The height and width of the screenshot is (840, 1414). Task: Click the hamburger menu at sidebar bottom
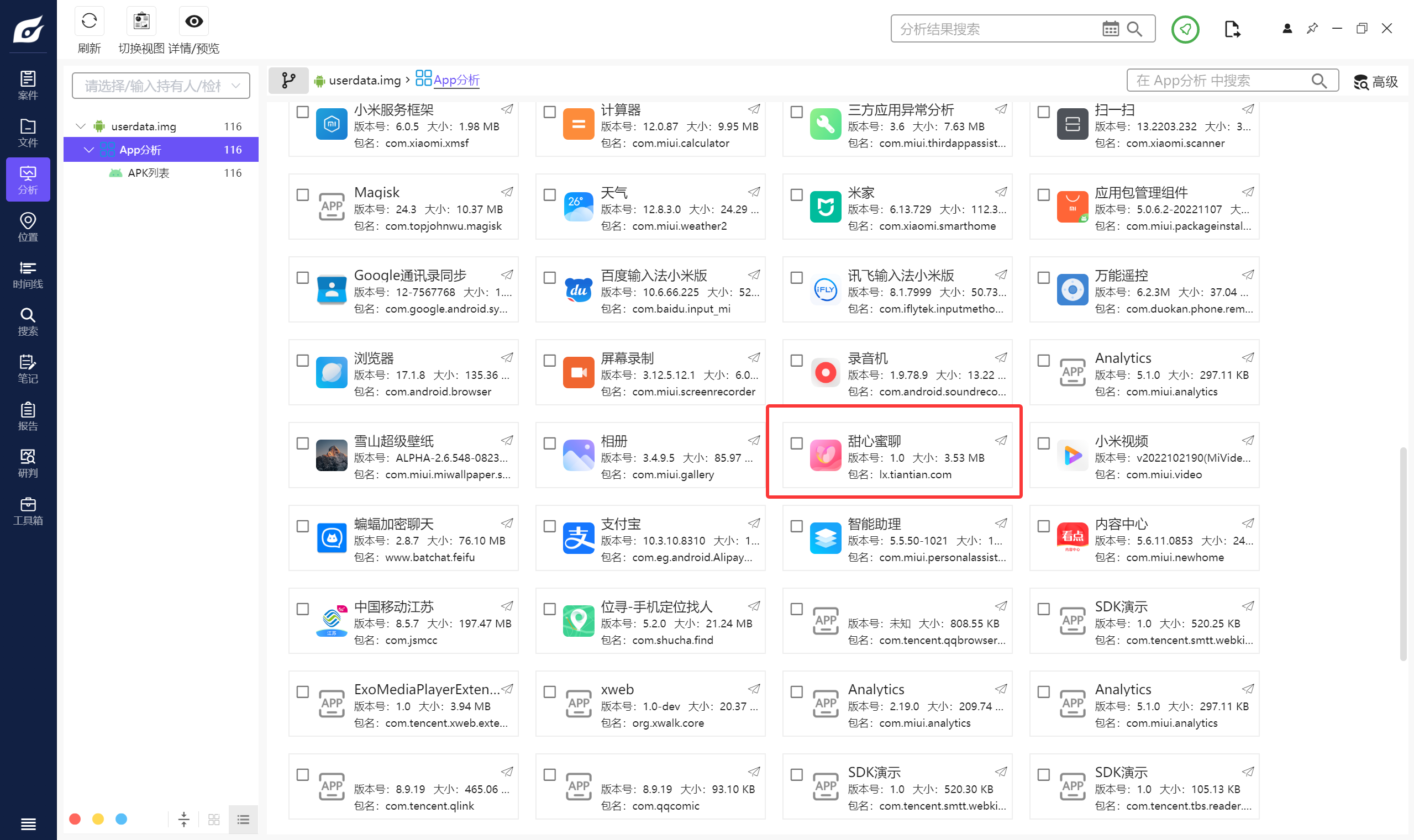(x=28, y=823)
